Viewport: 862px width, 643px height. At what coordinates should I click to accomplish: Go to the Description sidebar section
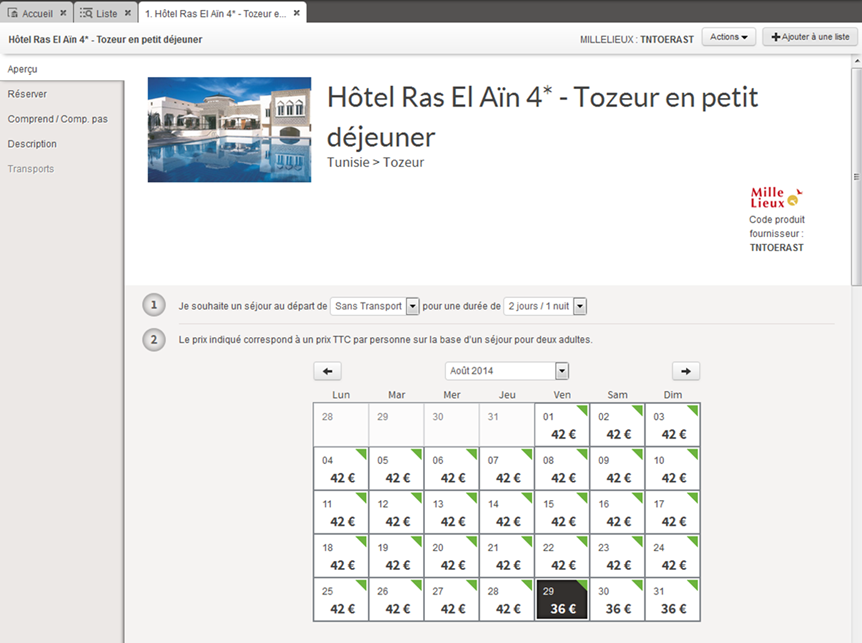point(32,144)
